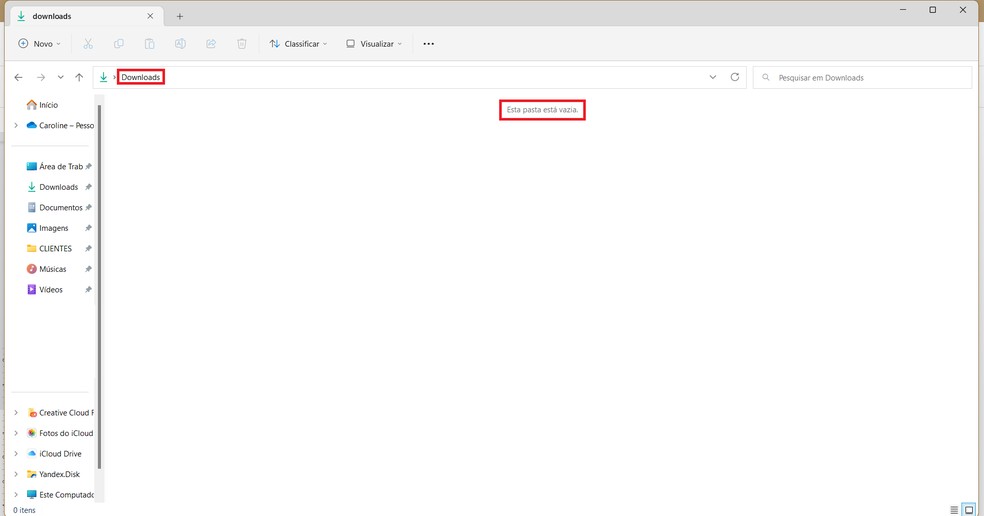Open Downloads in sidebar quick access
The image size is (984, 516).
pyautogui.click(x=53, y=187)
